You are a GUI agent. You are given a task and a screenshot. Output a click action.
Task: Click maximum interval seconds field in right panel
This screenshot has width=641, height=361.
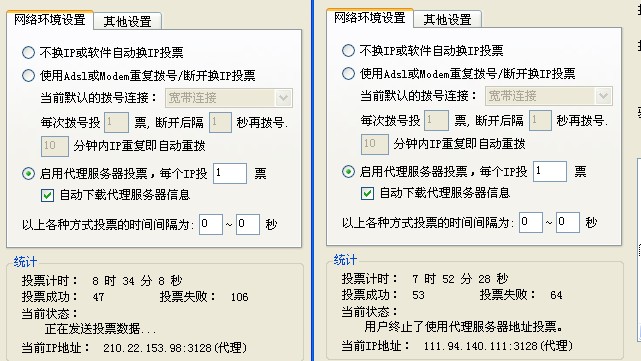(568, 222)
